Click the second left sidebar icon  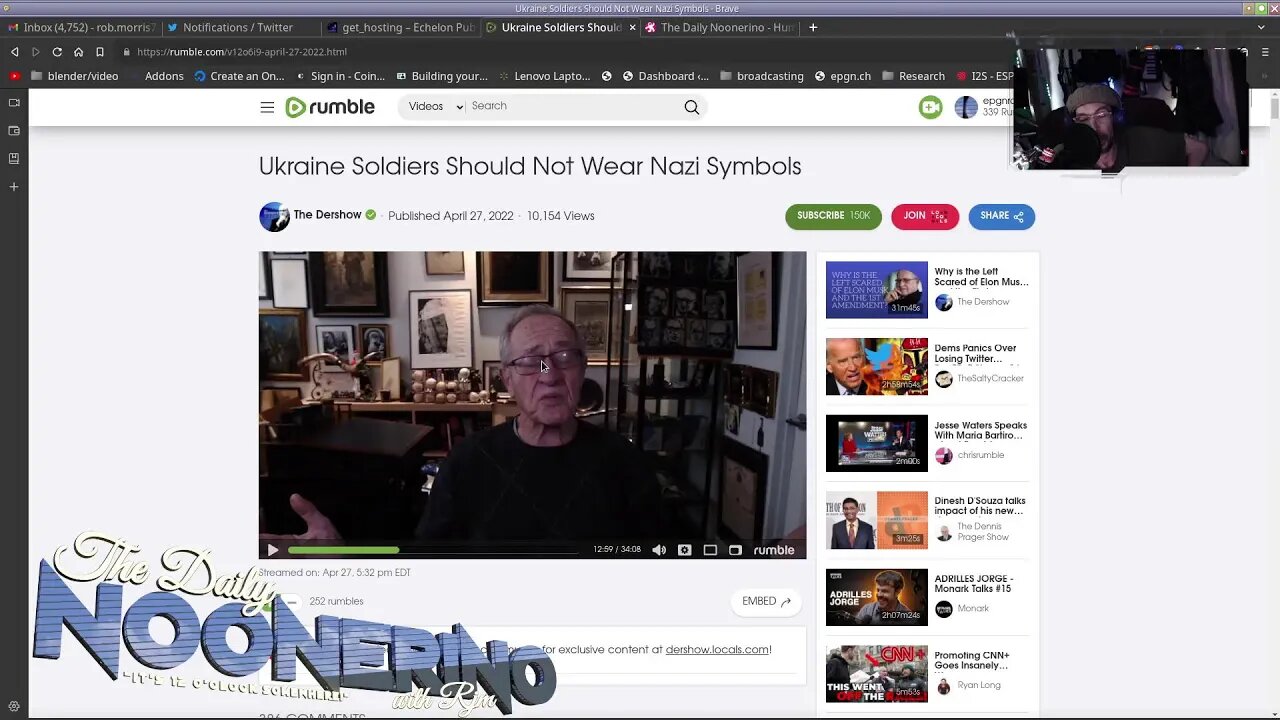(x=14, y=131)
